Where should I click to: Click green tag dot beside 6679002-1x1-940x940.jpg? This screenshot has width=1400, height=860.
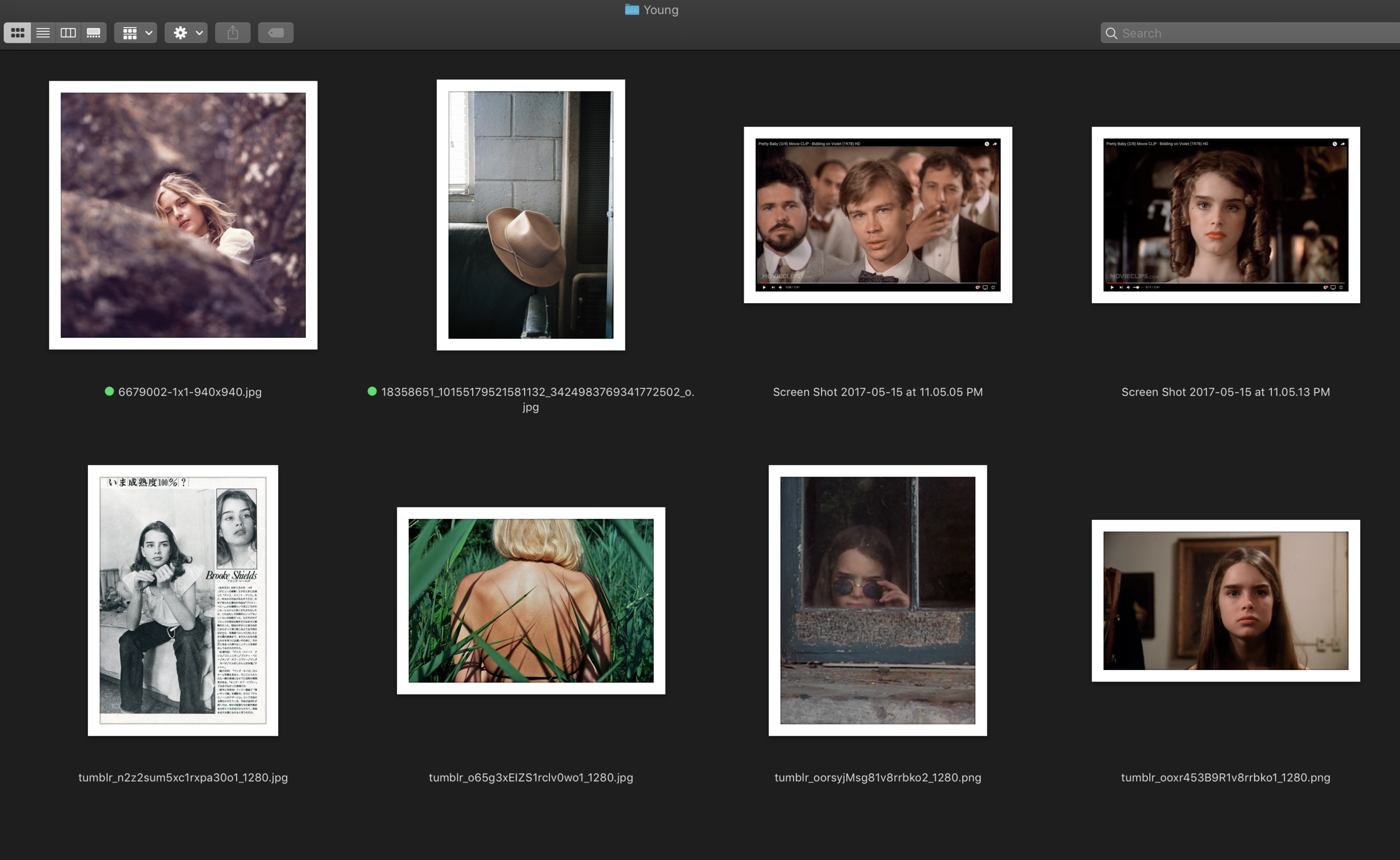point(109,391)
